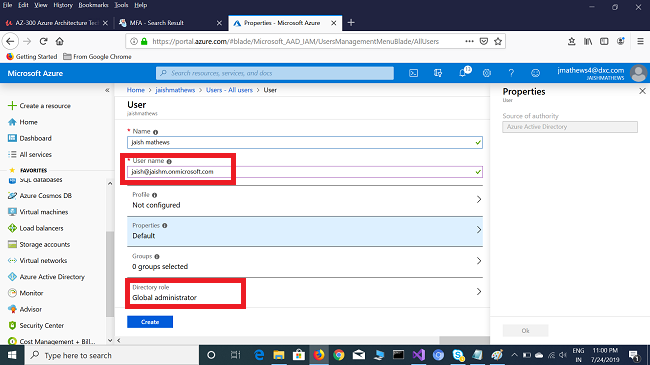Open the notifications bell

(463, 73)
